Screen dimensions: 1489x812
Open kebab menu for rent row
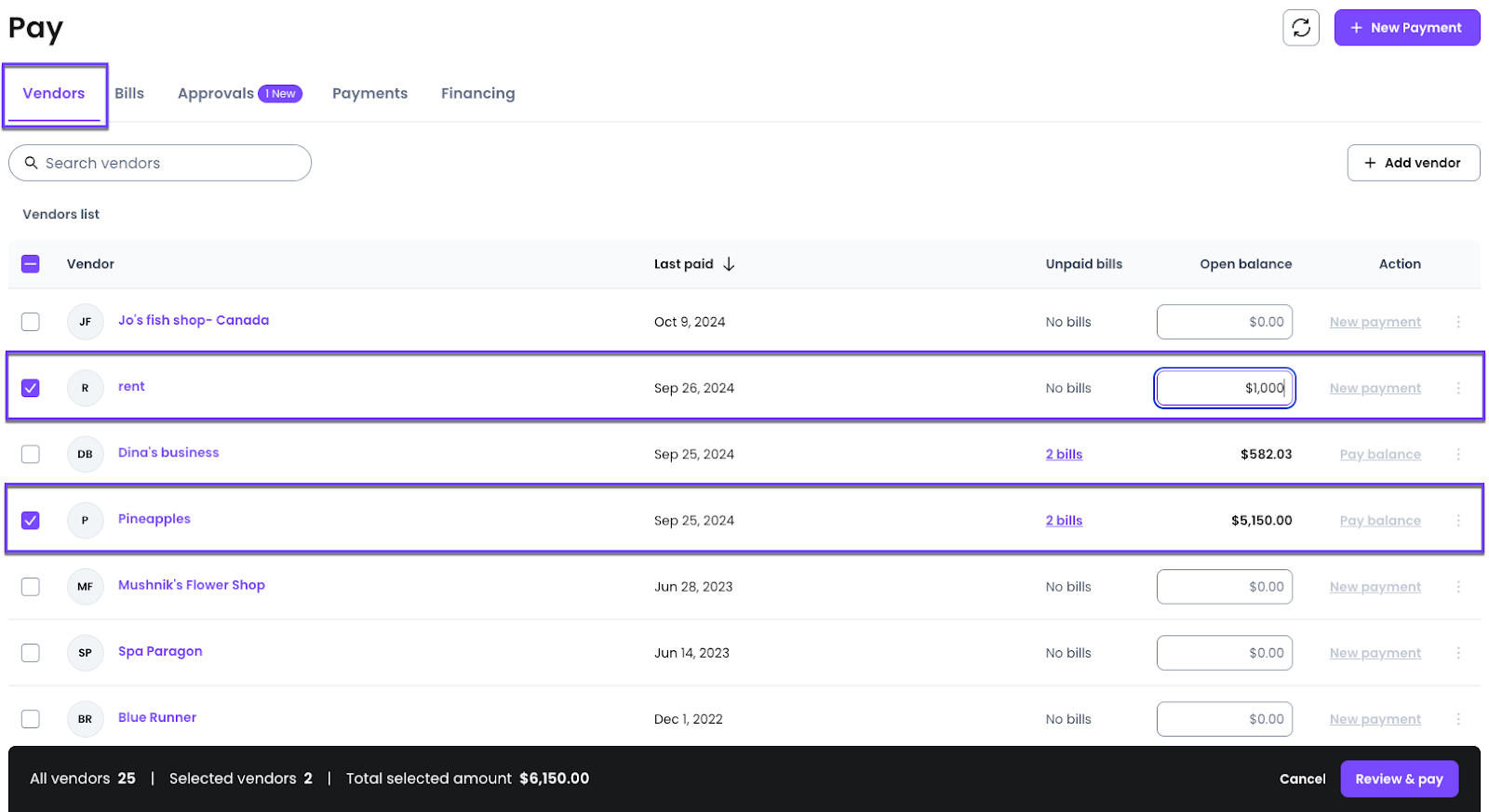(x=1458, y=388)
